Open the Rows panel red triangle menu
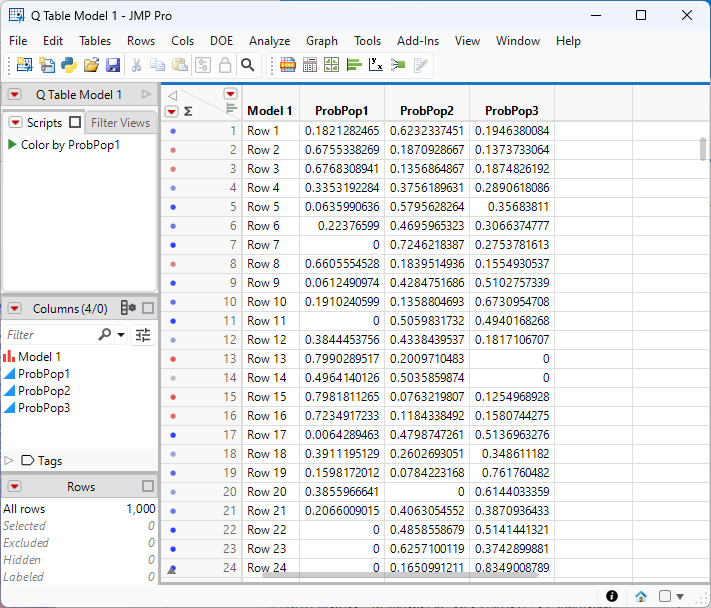Screen dimensions: 711x608 coord(15,487)
